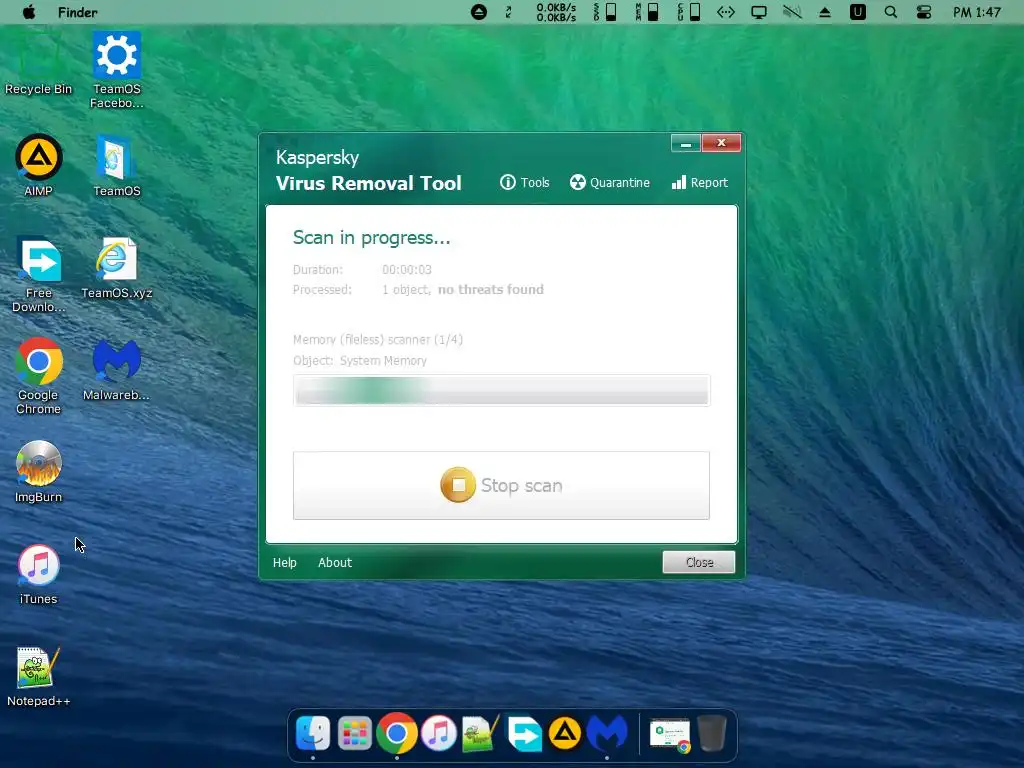
Task: Open Tools in Kaspersky window
Action: (525, 183)
